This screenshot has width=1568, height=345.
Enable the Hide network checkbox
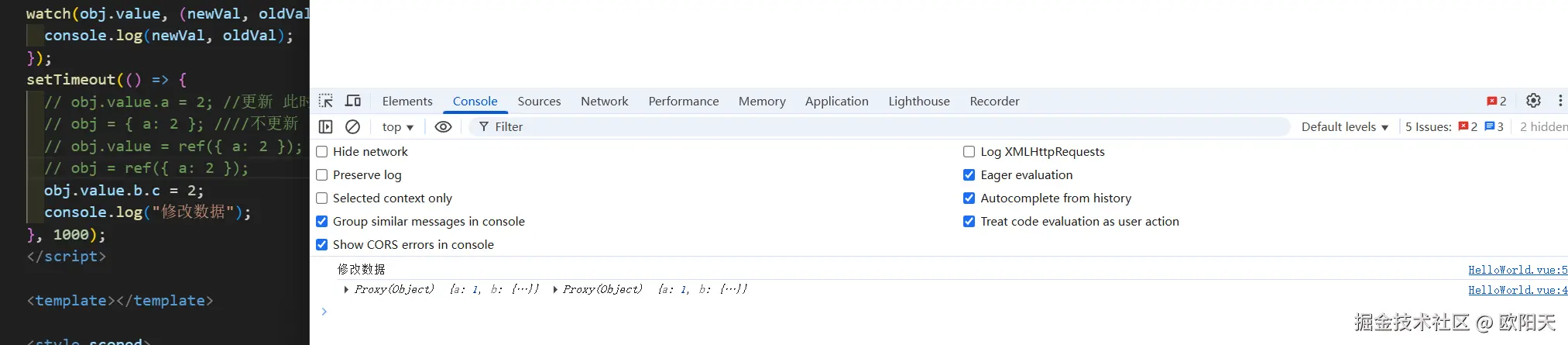click(x=322, y=151)
